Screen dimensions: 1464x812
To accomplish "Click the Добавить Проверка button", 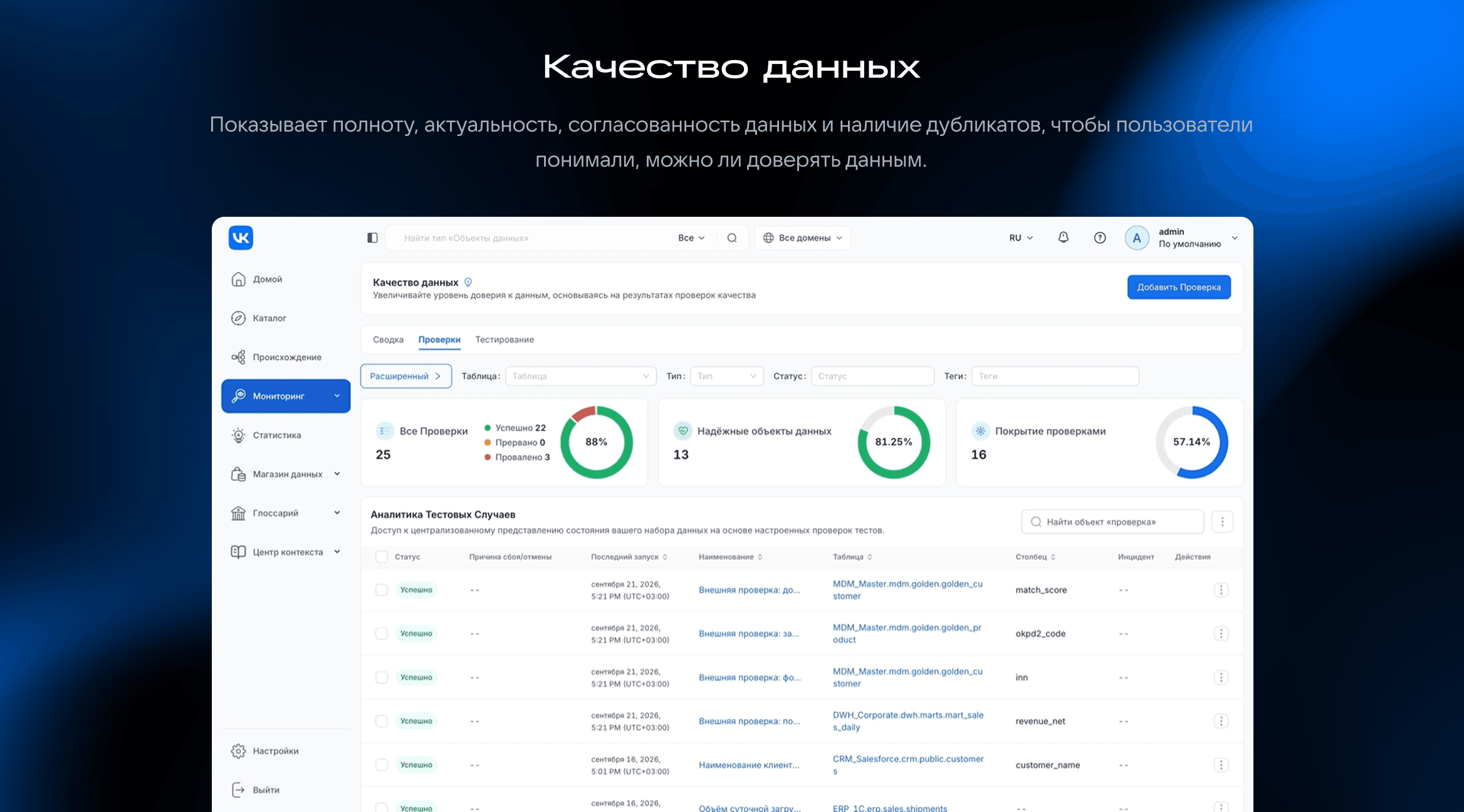I will (x=1179, y=287).
